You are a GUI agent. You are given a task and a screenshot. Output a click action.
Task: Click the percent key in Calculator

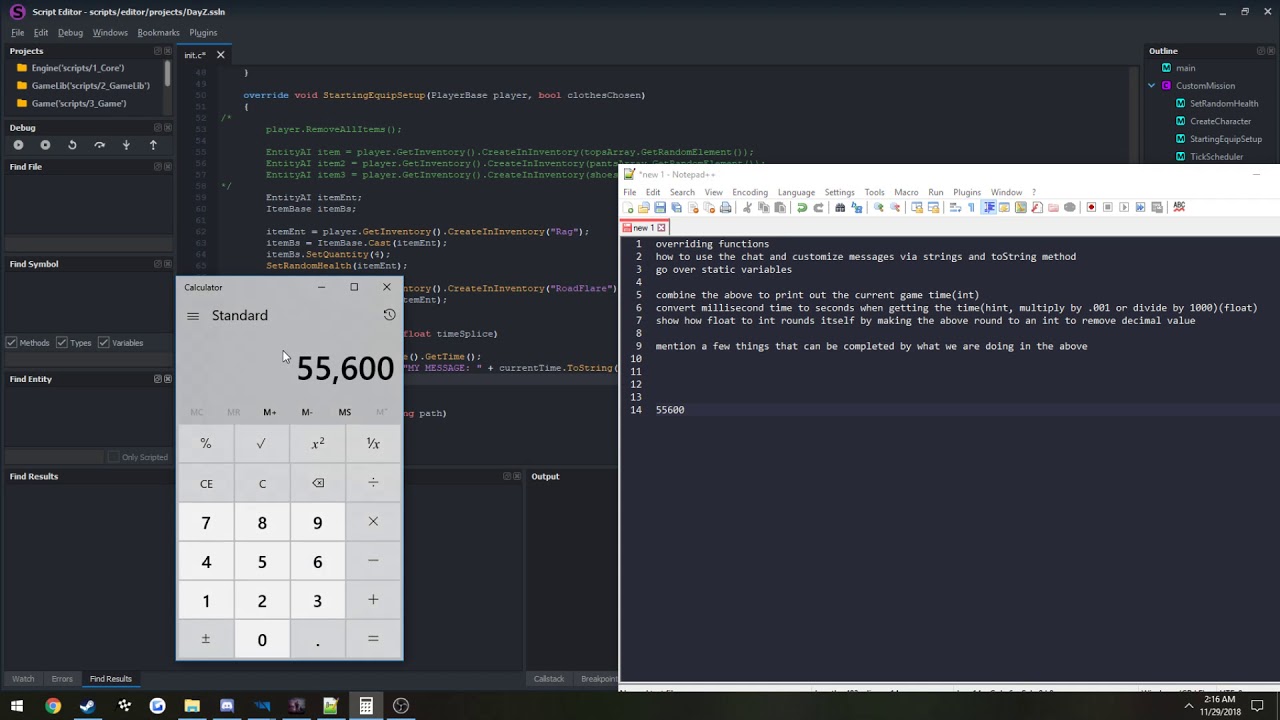click(206, 444)
